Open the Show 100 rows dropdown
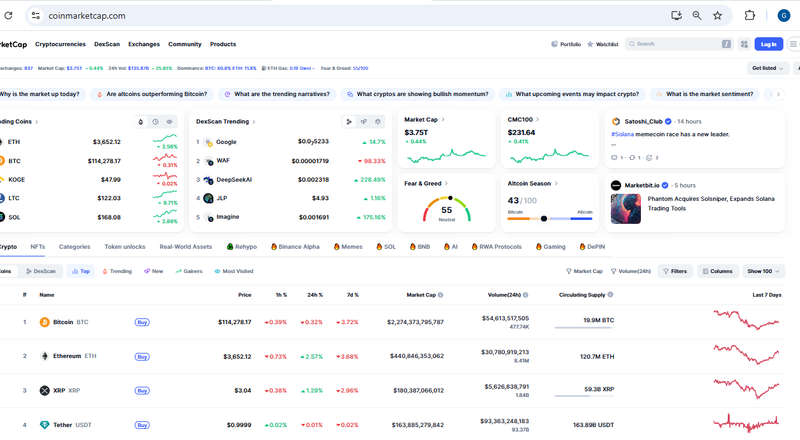Image resolution: width=800 pixels, height=440 pixels. click(x=764, y=272)
